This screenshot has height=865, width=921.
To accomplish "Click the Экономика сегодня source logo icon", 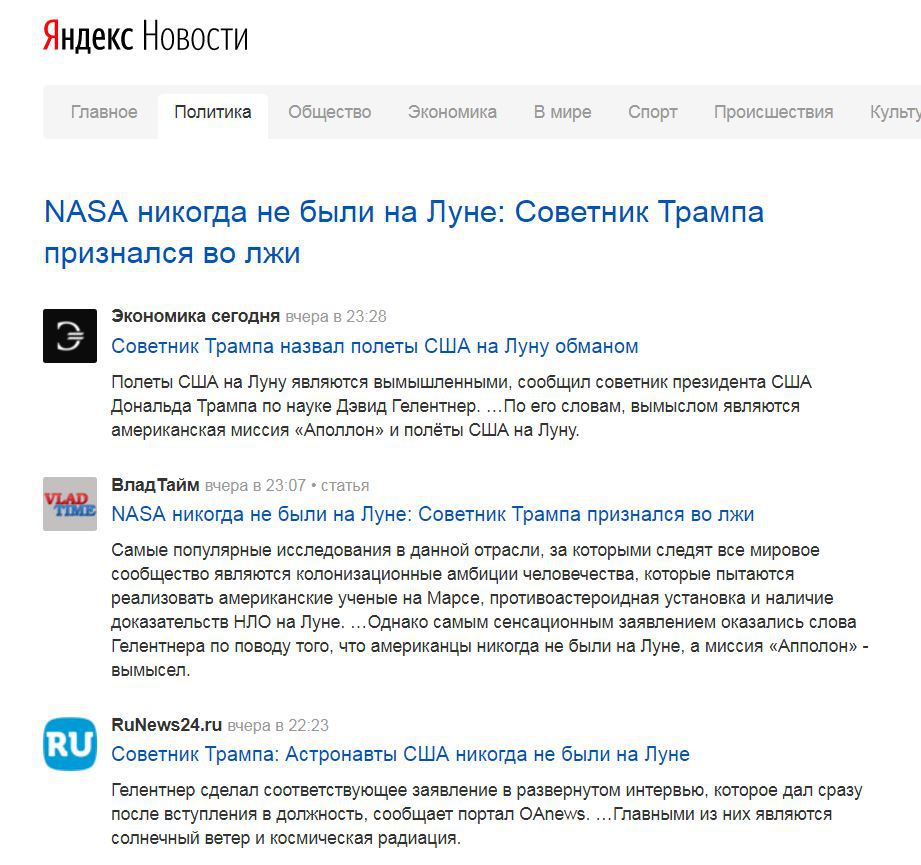I will tap(70, 336).
